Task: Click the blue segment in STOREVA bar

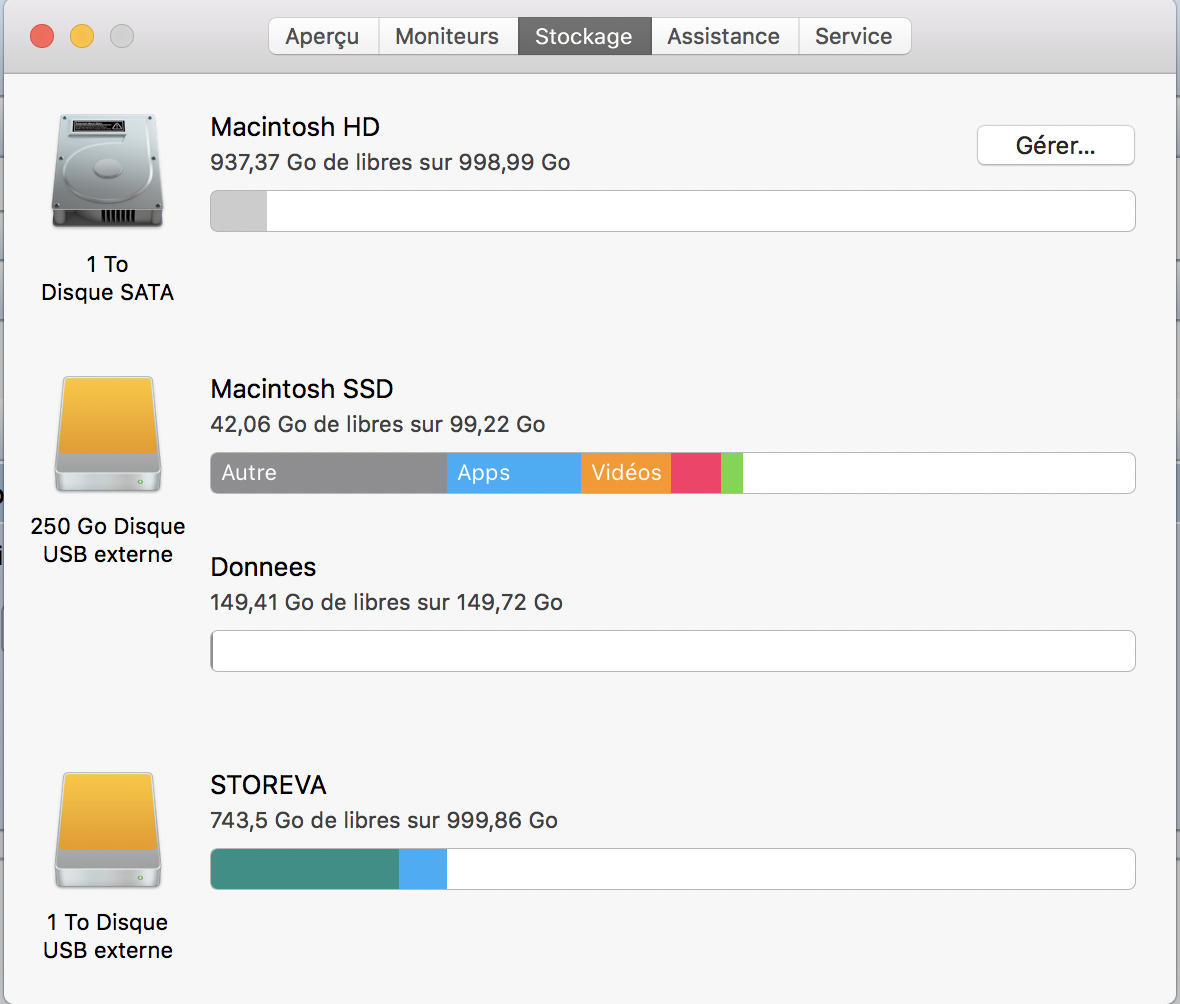Action: [x=422, y=869]
